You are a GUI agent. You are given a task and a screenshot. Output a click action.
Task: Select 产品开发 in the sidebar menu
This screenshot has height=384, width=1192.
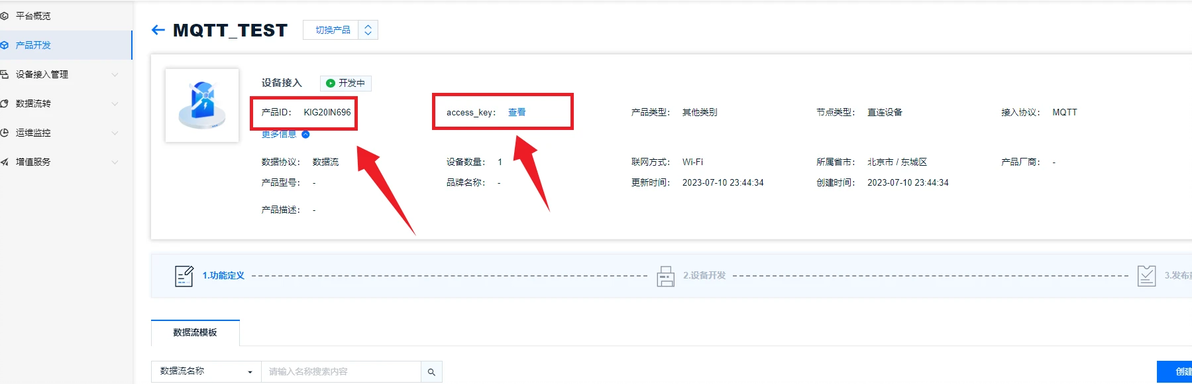coord(65,45)
